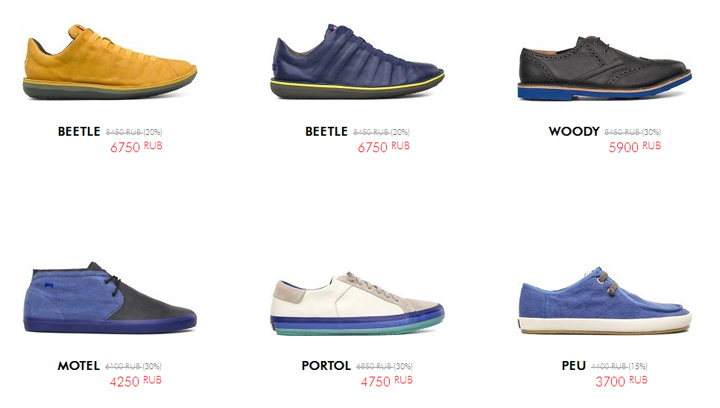Click the crossed-out 6850 RUB Portol price

pos(374,366)
